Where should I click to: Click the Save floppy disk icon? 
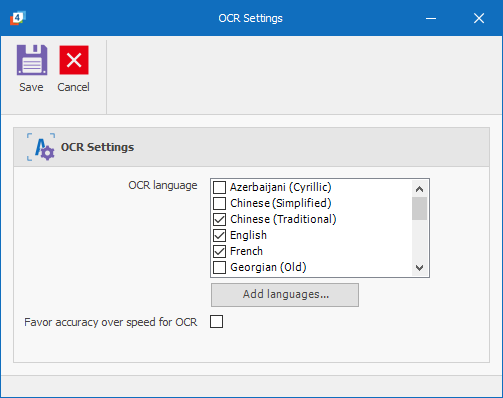tap(32, 60)
